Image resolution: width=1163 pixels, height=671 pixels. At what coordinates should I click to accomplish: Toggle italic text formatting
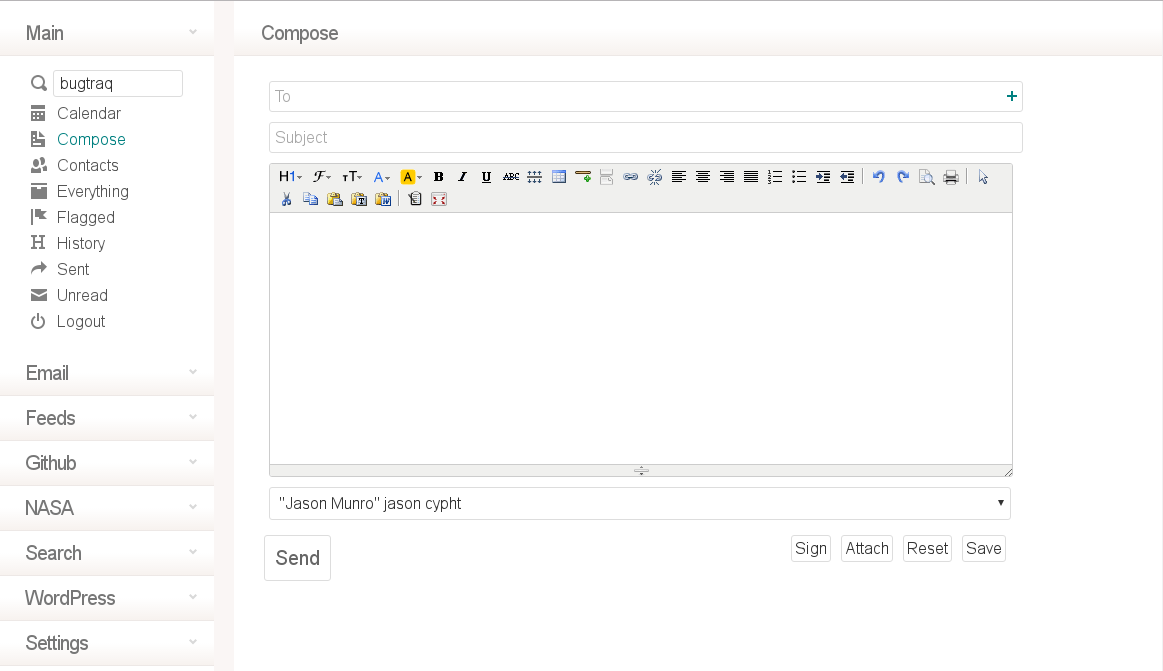click(x=462, y=177)
